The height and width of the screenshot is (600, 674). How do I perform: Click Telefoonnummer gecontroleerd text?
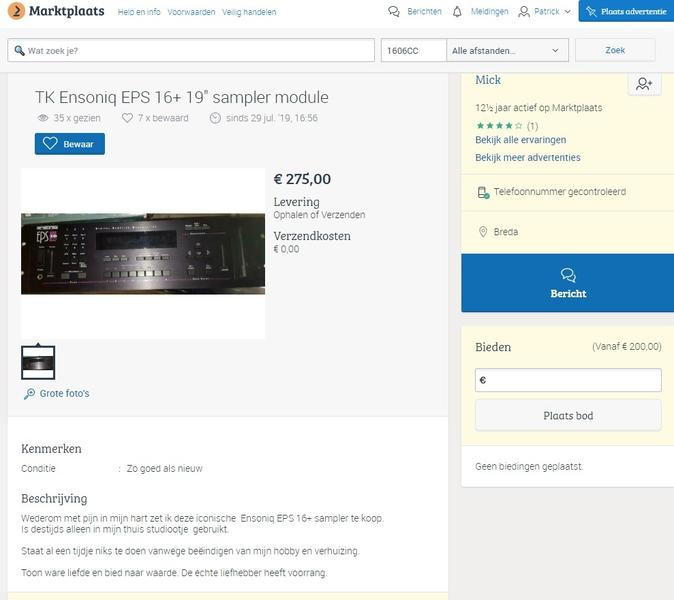pos(560,192)
